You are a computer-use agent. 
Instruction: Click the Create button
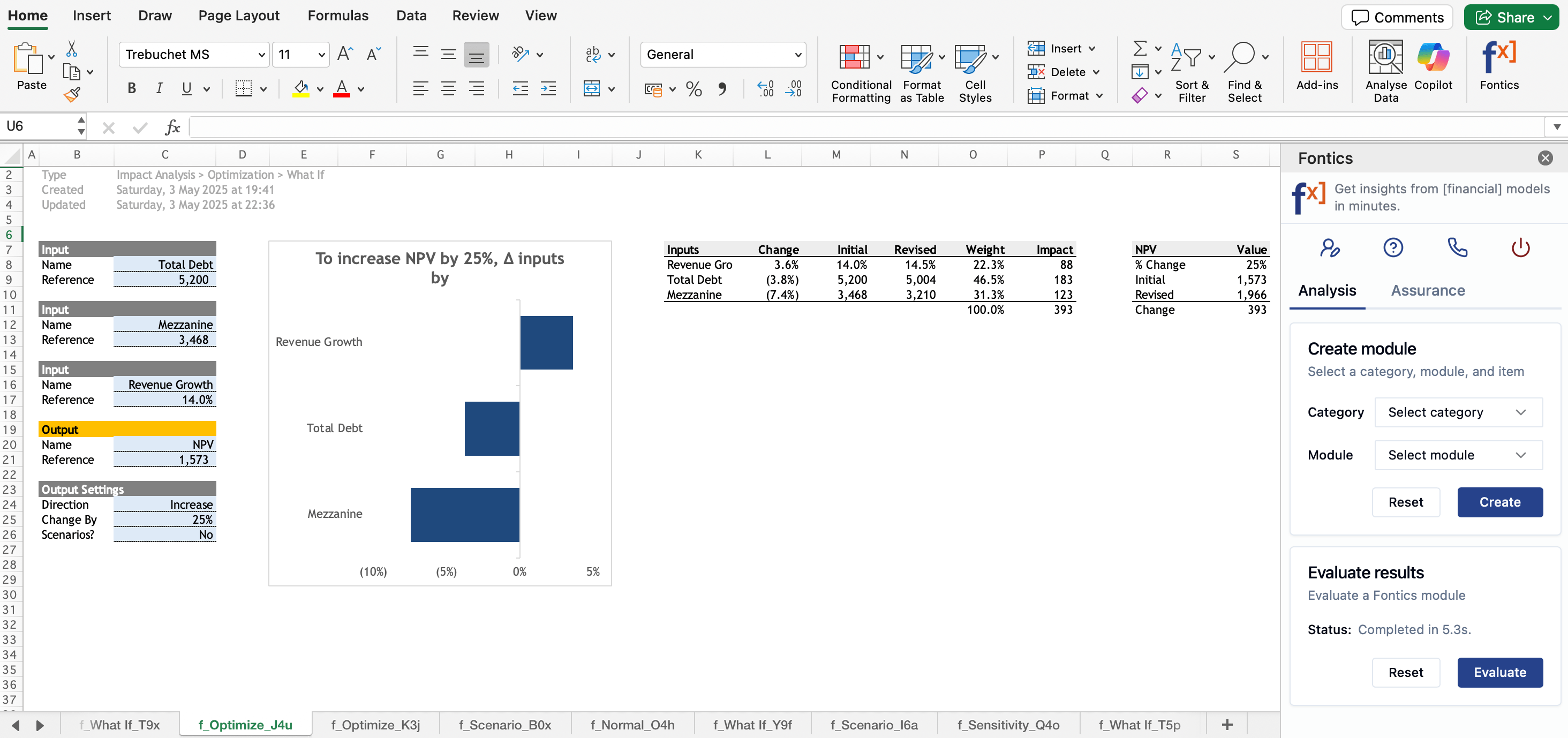tap(1499, 502)
